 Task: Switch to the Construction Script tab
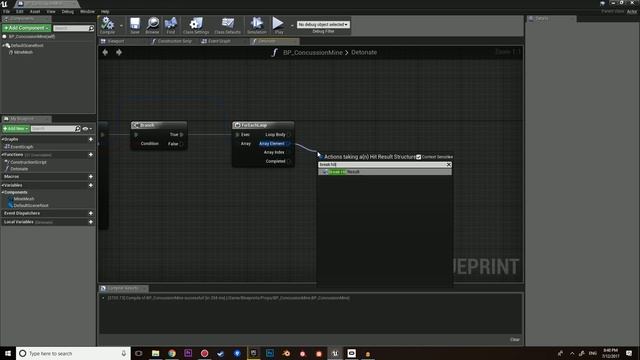[x=174, y=41]
